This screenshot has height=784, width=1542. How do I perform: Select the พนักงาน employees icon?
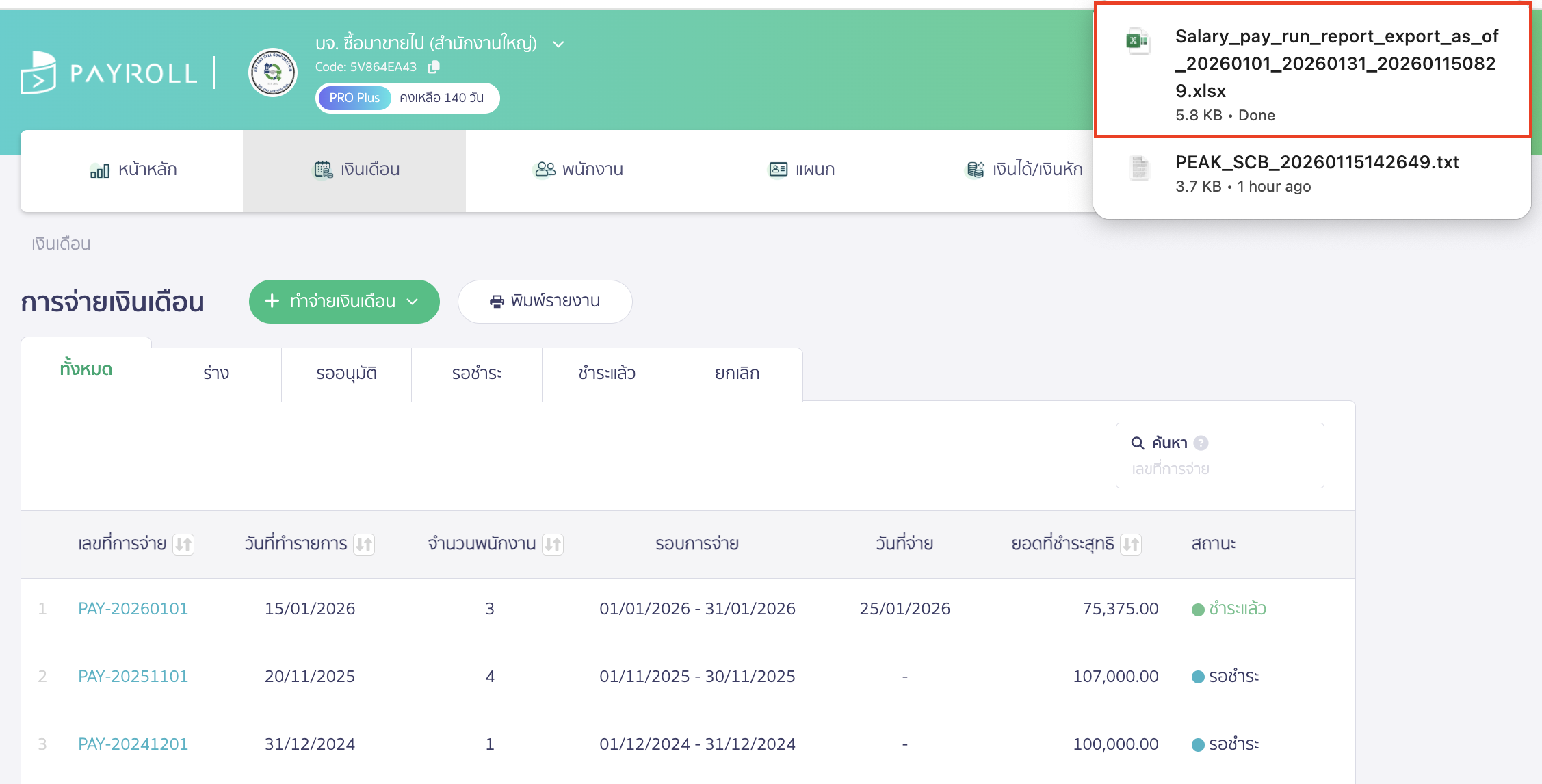543,169
